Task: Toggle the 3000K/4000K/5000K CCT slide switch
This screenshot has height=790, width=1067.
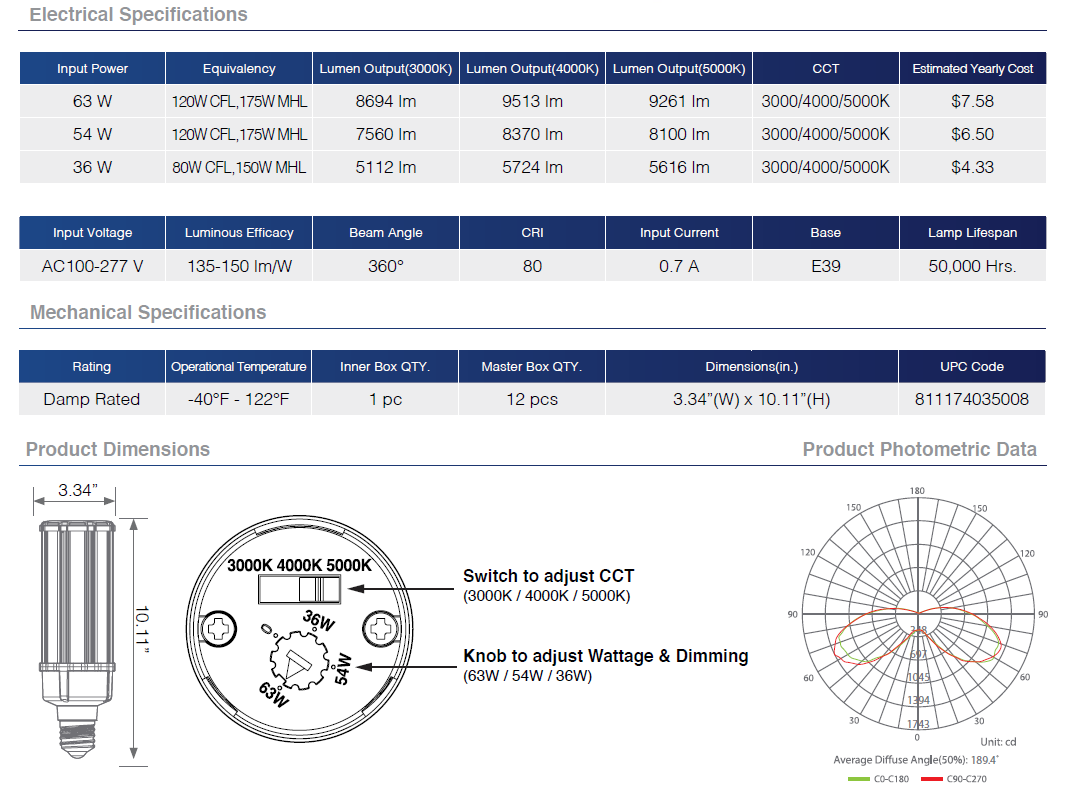Action: pyautogui.click(x=299, y=591)
